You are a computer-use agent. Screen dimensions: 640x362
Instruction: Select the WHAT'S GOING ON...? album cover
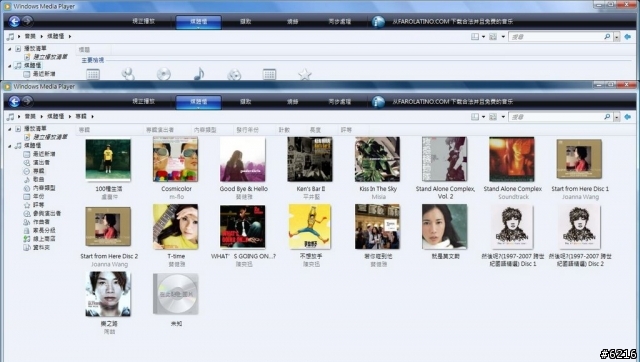(243, 227)
